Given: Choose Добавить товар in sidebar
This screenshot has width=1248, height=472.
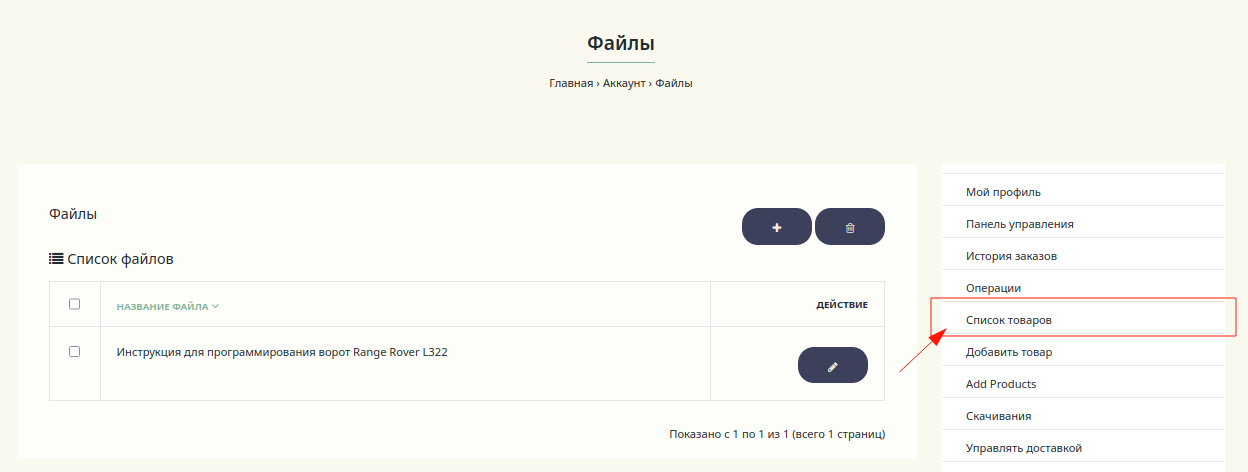Looking at the screenshot, I should pos(1008,352).
